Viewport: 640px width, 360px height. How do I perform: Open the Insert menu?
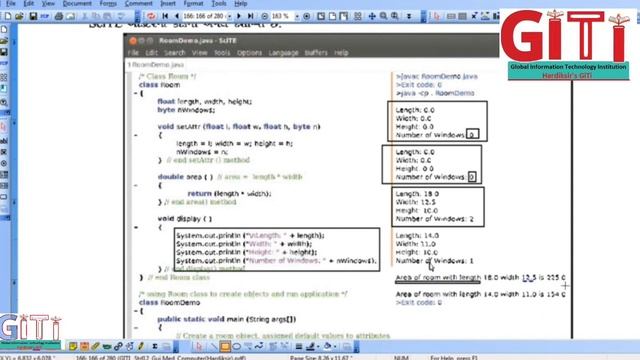click(x=168, y=4)
